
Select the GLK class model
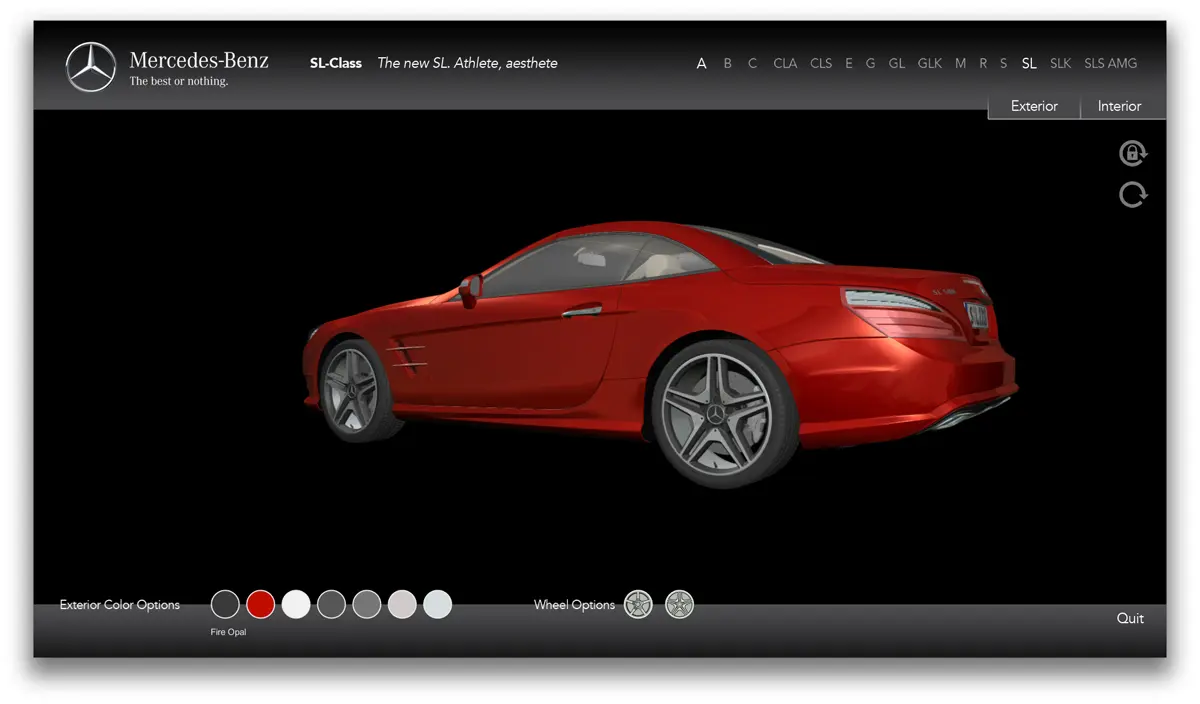pos(930,63)
